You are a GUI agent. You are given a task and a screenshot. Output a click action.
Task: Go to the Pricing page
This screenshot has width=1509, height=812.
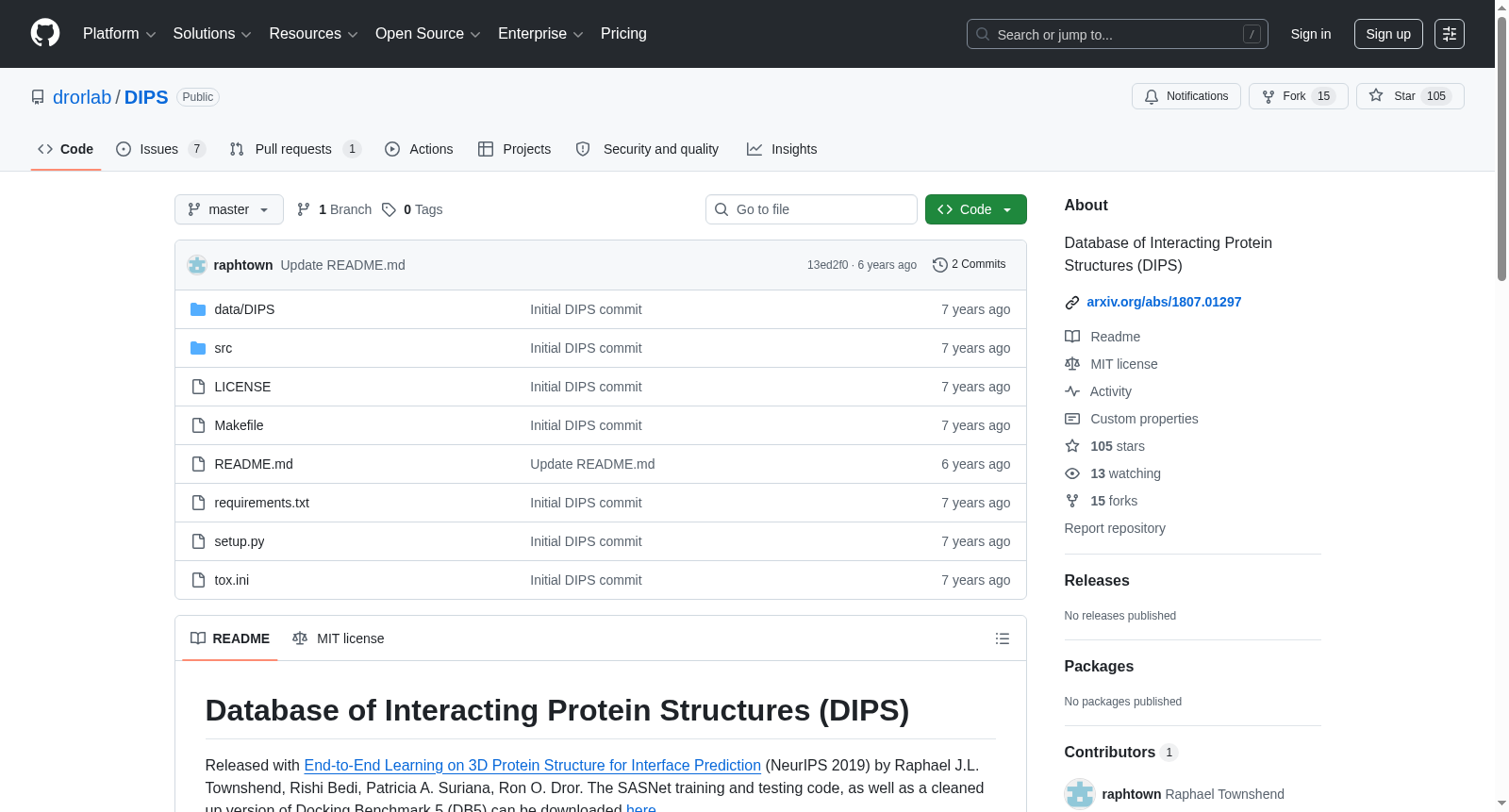623,34
